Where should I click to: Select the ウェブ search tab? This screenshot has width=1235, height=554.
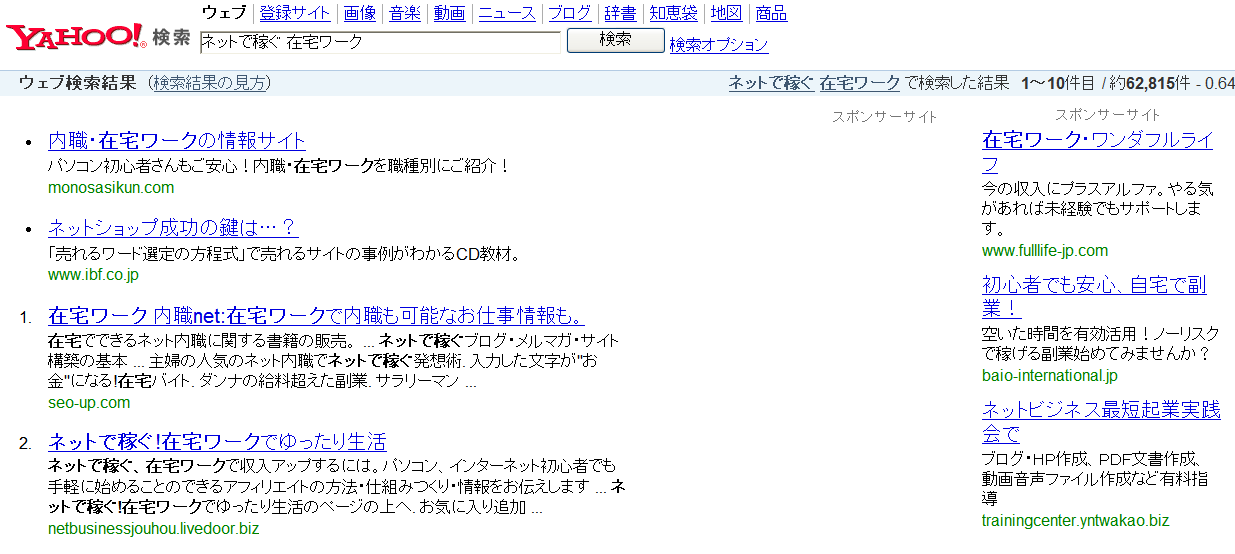click(x=224, y=13)
